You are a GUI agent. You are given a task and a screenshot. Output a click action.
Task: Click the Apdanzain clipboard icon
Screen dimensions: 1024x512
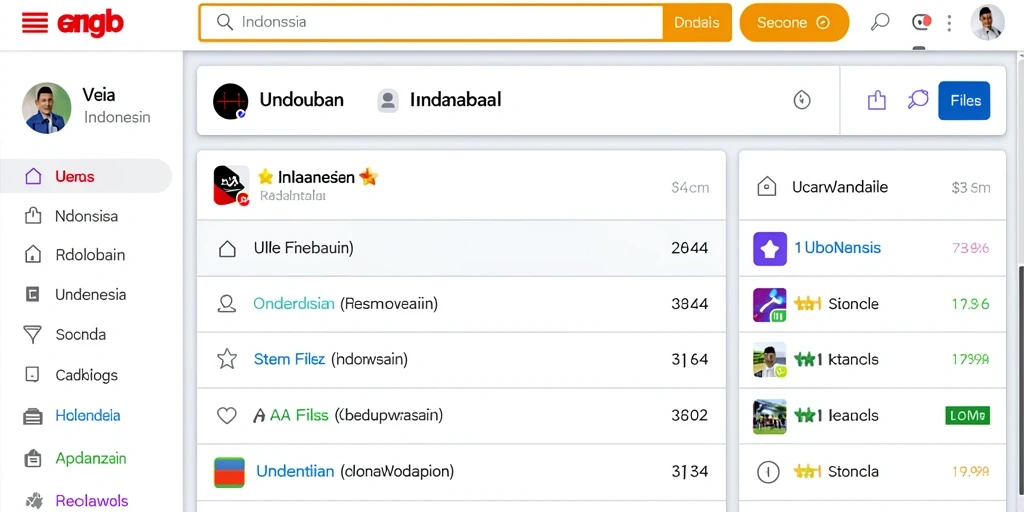pyautogui.click(x=33, y=458)
